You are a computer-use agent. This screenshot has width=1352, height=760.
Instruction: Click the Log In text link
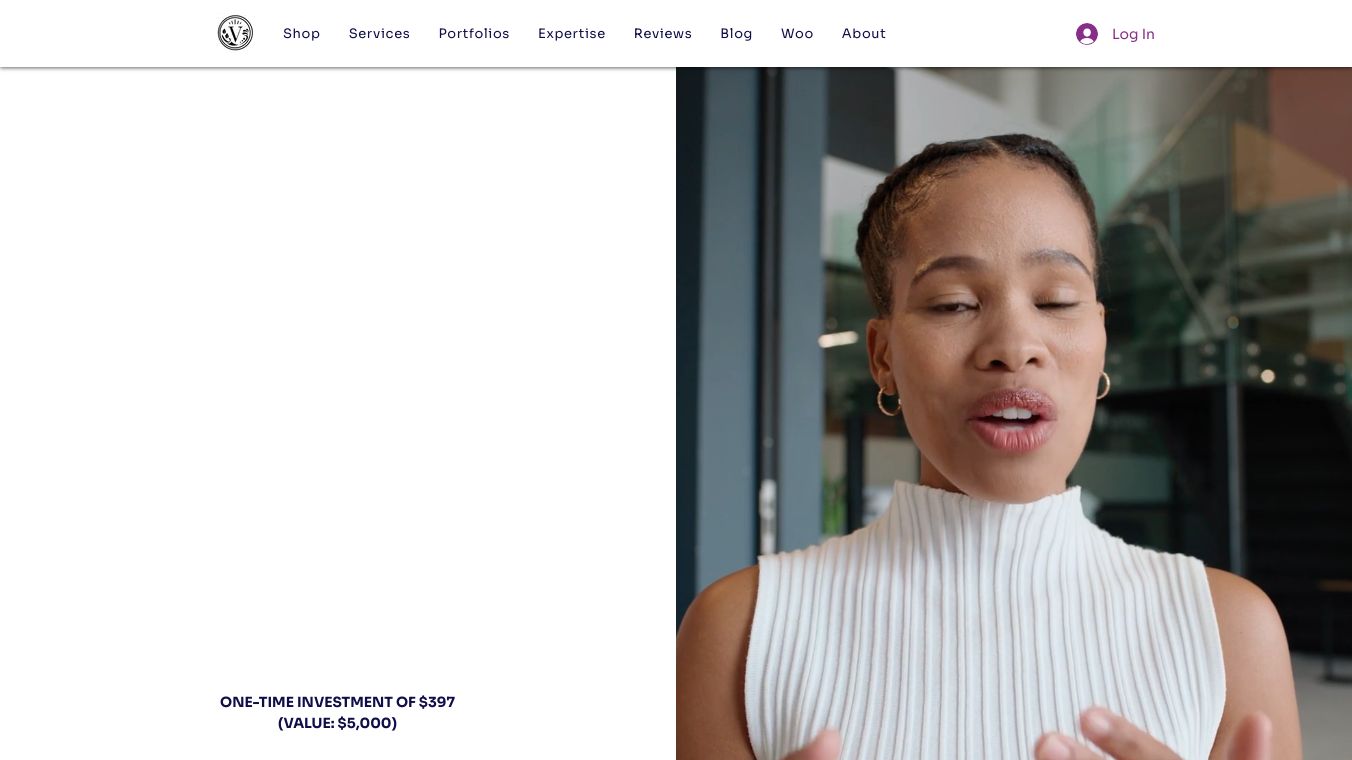pos(1133,34)
